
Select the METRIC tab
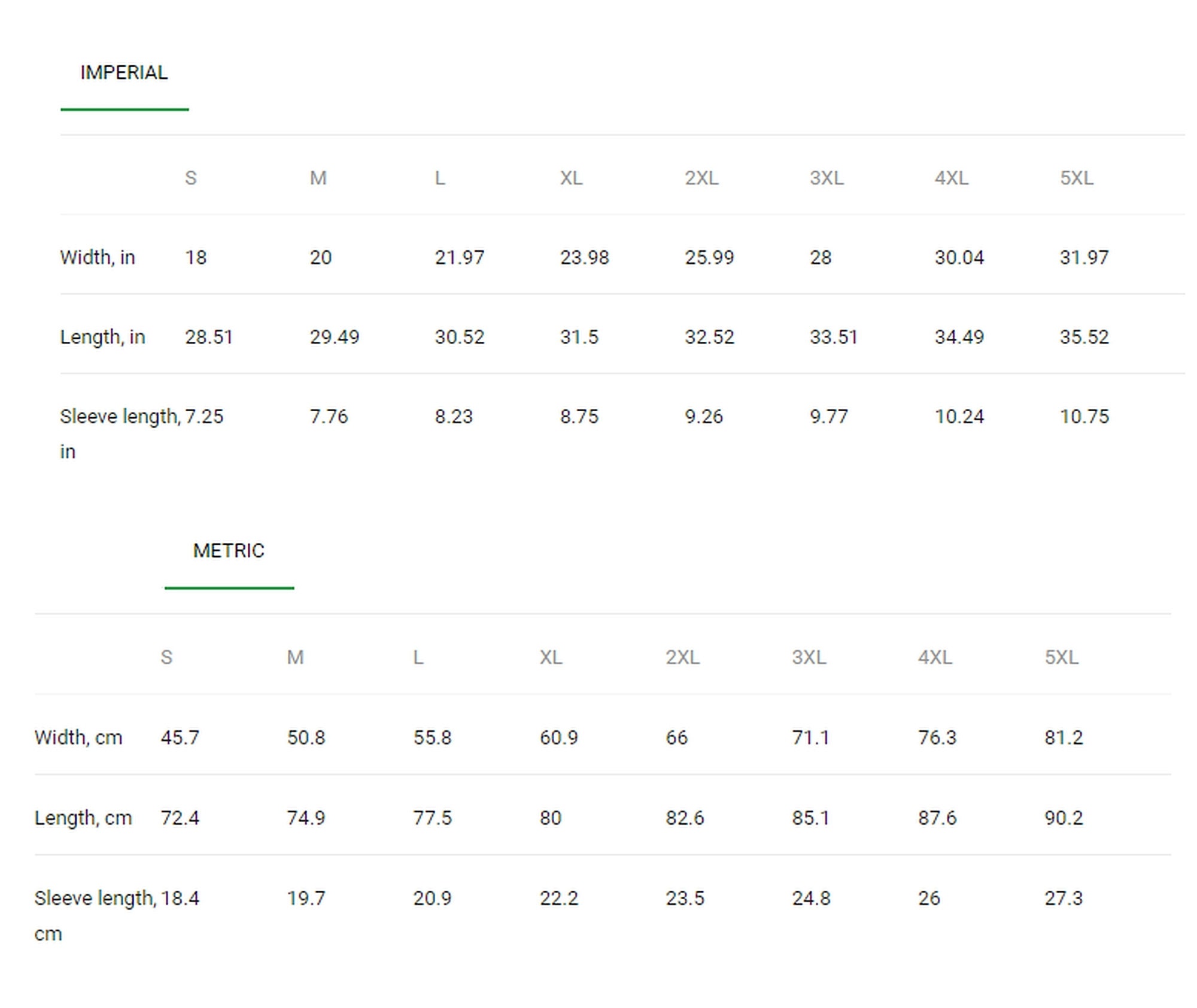[x=229, y=551]
